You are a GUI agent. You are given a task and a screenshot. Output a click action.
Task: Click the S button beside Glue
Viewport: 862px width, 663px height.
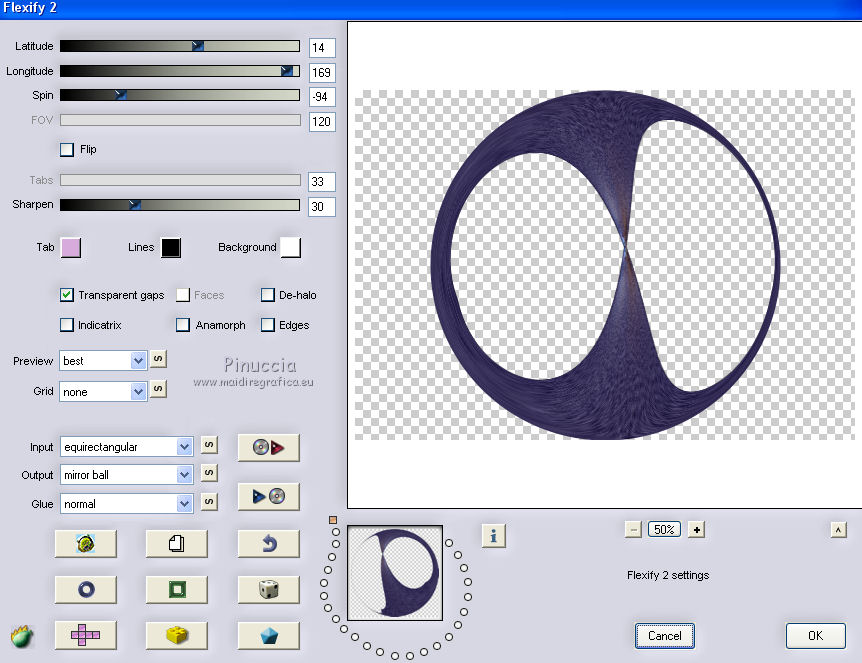[x=209, y=502]
